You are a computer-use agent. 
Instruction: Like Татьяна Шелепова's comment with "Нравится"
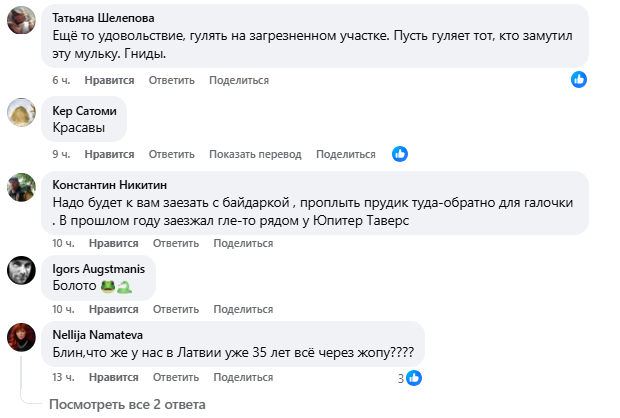click(109, 80)
